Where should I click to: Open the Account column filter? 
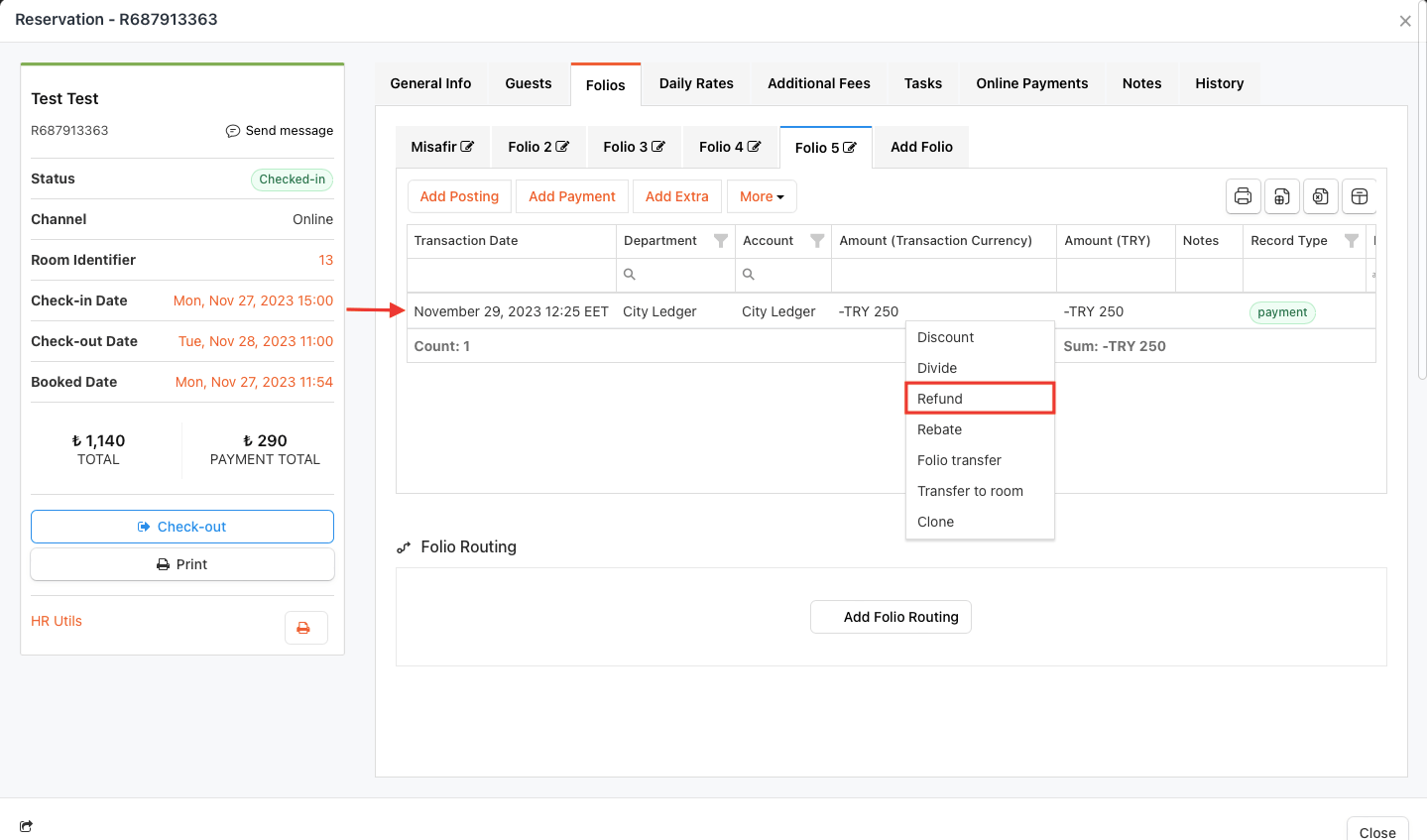coord(817,241)
